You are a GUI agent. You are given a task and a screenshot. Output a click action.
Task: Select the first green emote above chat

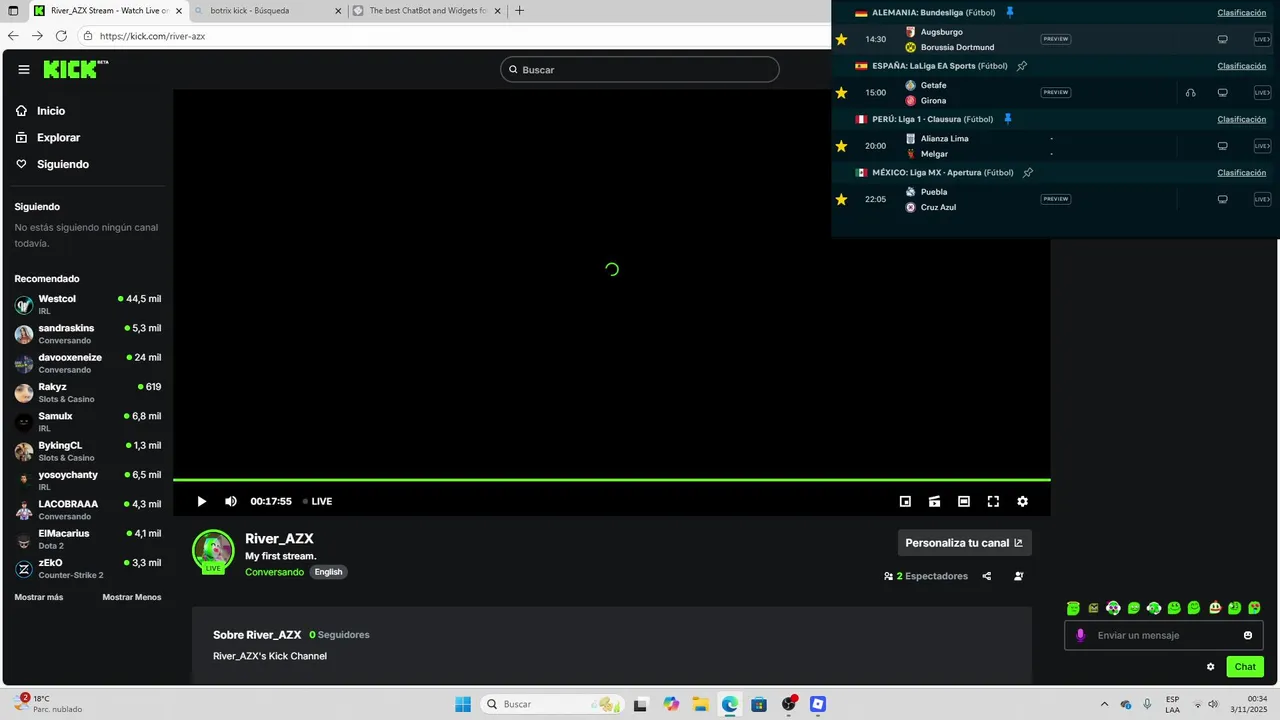(x=1073, y=607)
